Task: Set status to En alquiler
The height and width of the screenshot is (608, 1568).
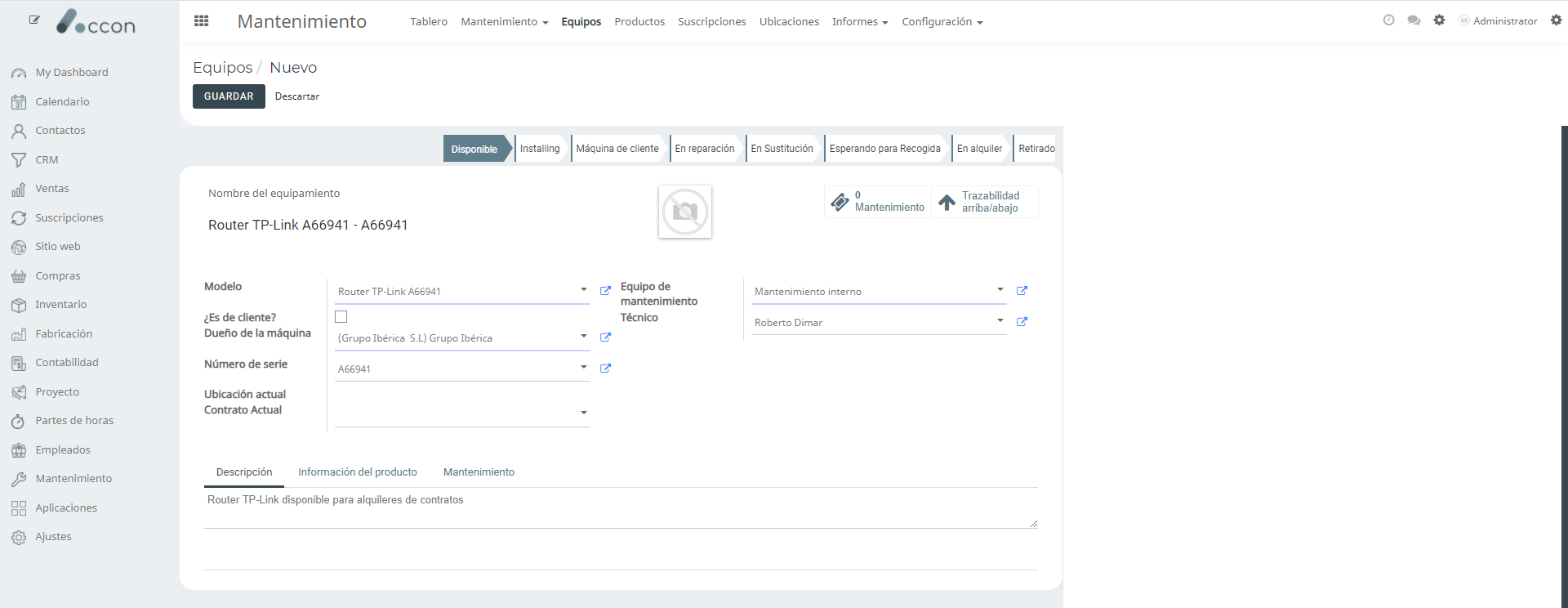Action: pos(979,149)
